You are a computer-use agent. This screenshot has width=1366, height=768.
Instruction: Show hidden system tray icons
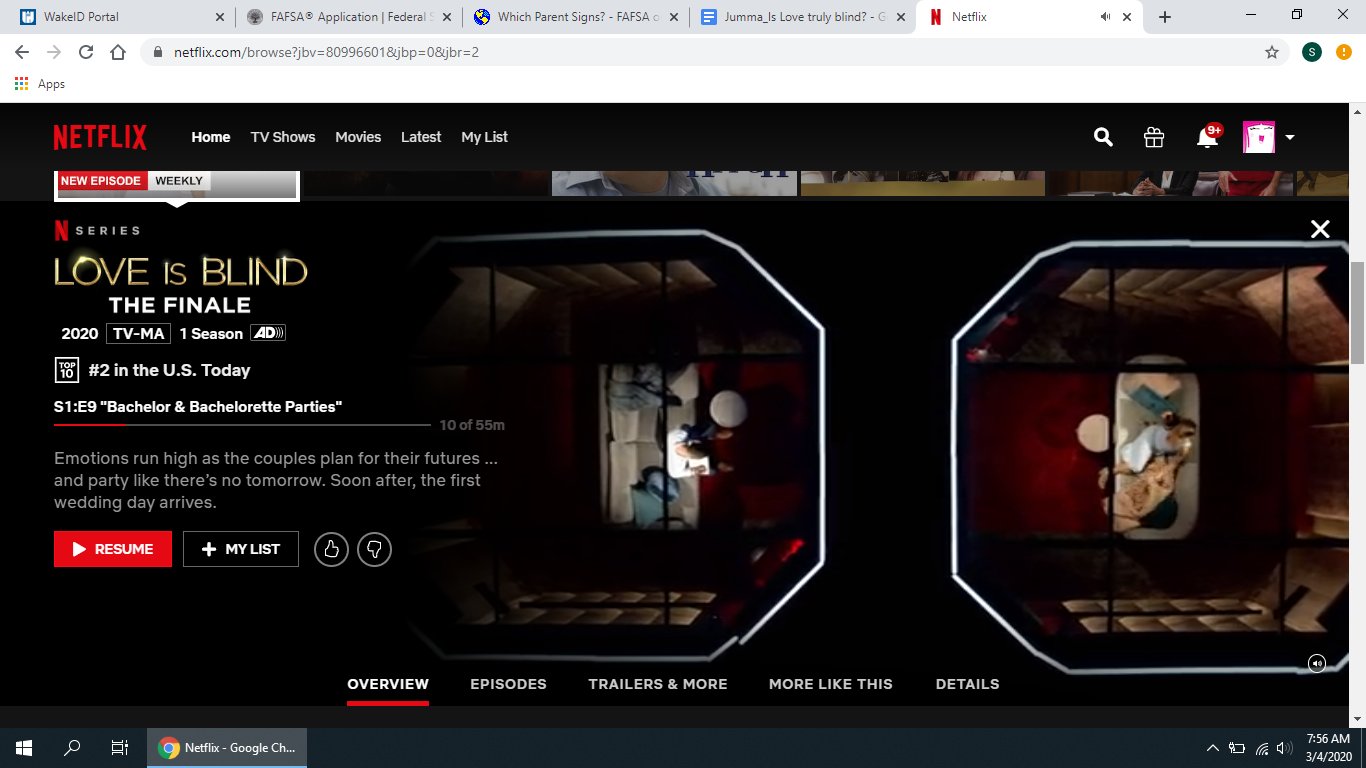coord(1213,748)
